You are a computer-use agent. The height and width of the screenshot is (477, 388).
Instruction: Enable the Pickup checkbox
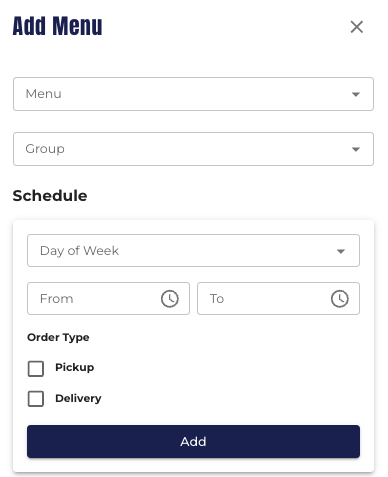coord(36,369)
